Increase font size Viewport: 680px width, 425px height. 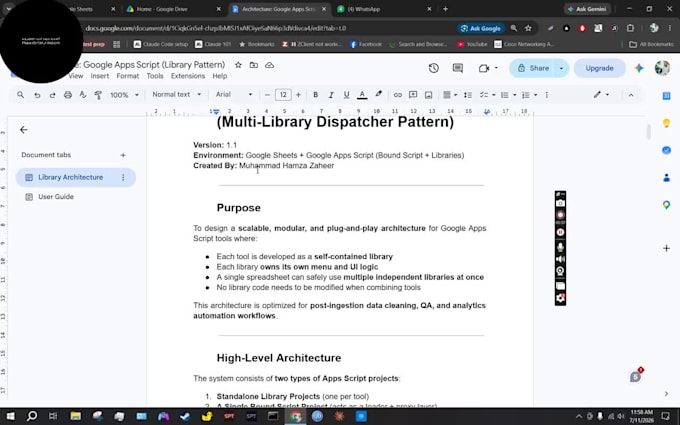pyautogui.click(x=298, y=95)
